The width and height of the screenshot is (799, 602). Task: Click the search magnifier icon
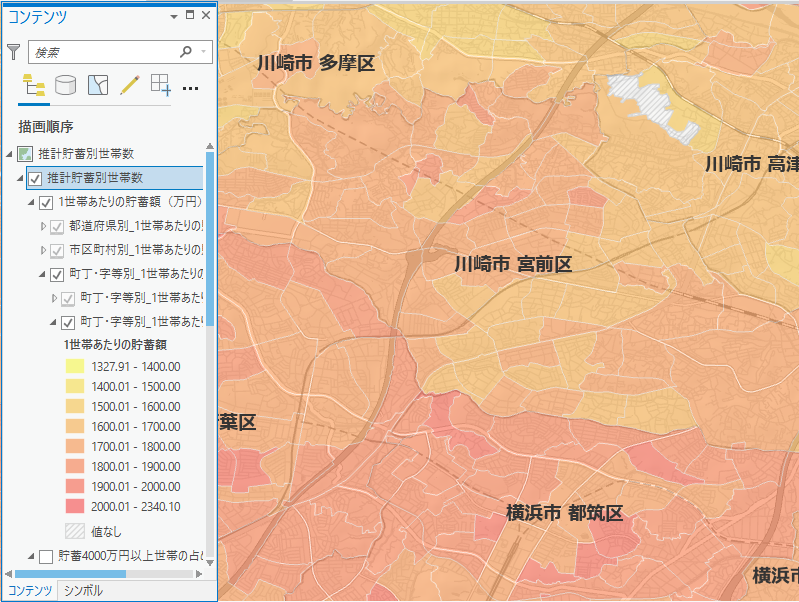click(185, 51)
